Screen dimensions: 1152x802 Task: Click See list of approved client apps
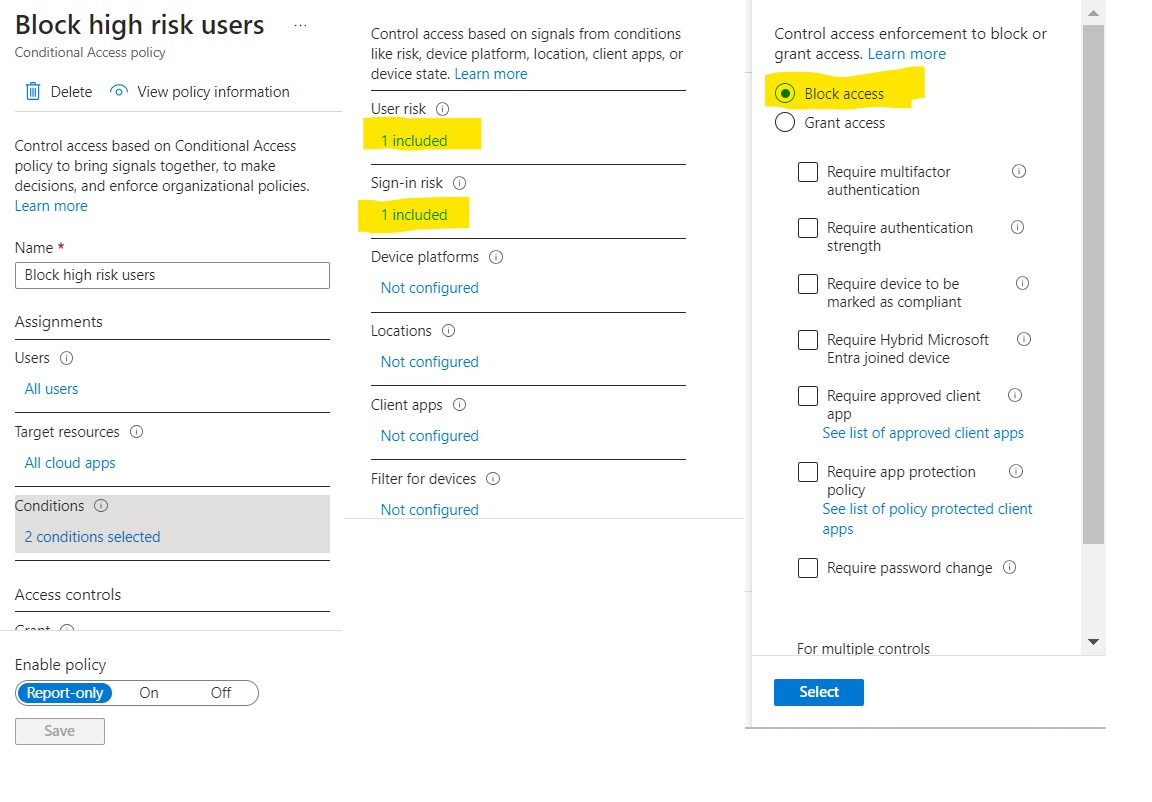pyautogui.click(x=923, y=432)
